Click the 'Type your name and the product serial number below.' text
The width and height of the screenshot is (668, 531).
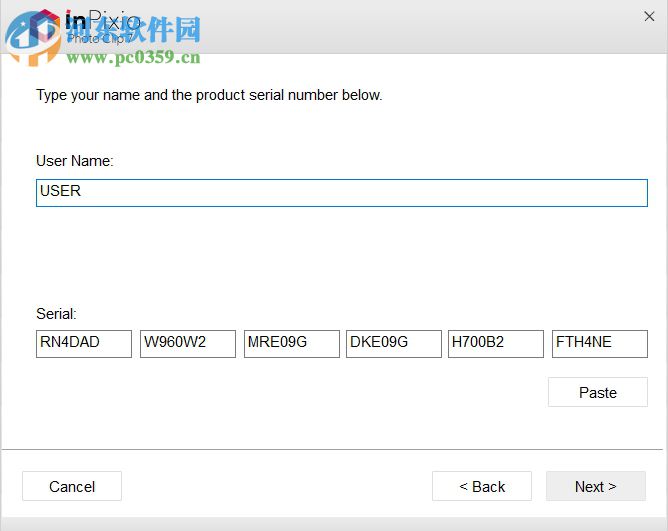pos(209,95)
